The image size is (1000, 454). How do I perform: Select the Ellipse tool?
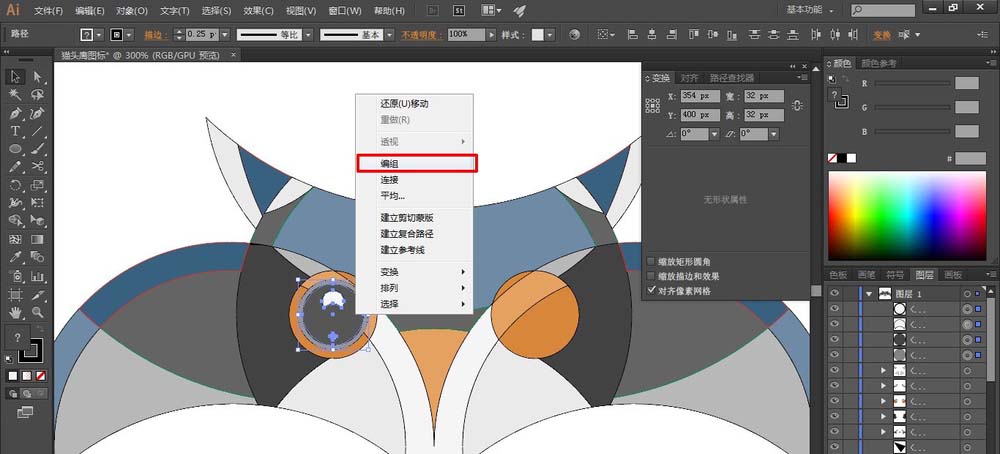tap(16, 149)
